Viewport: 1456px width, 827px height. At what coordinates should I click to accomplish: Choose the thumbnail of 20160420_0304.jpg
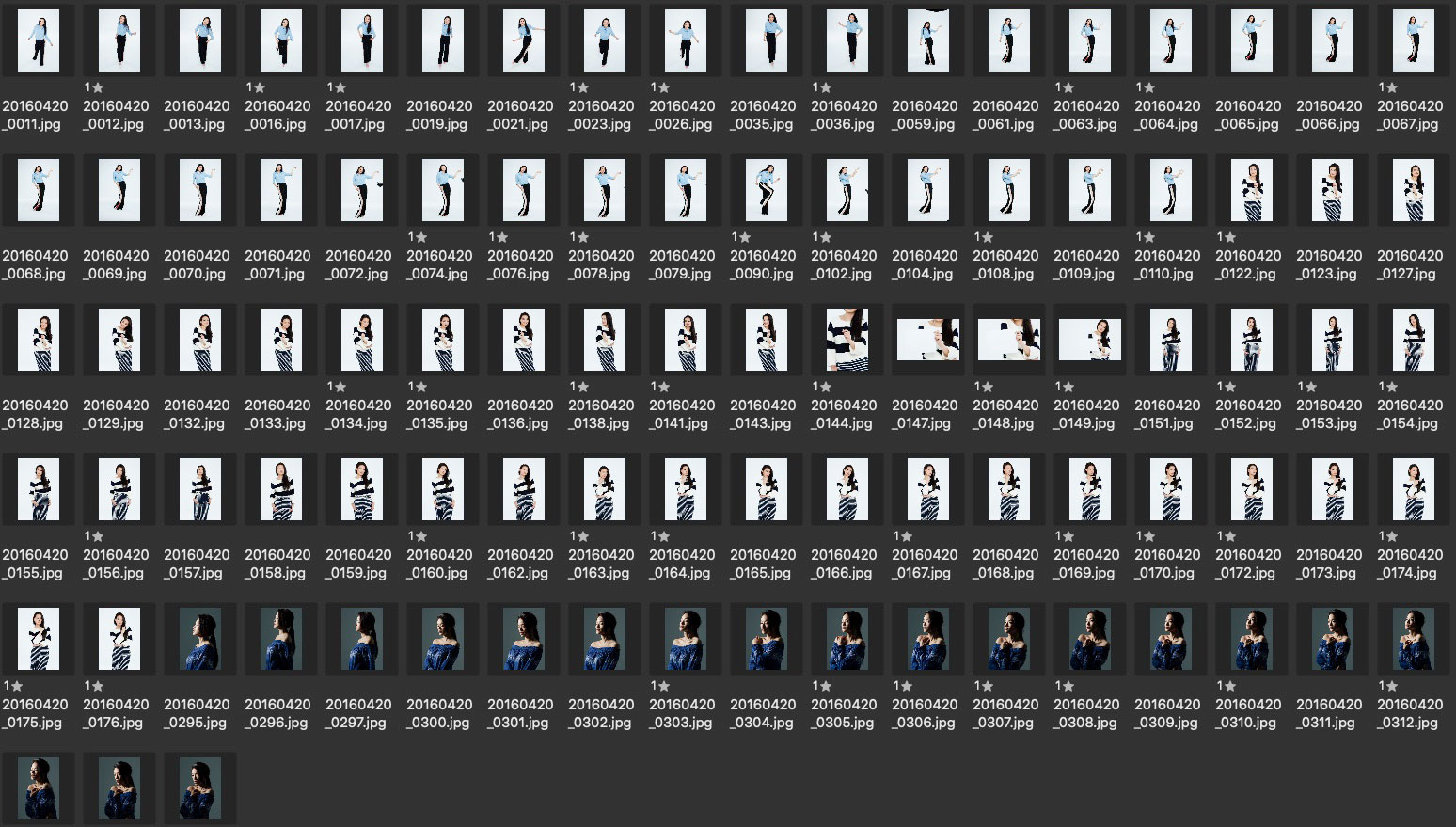point(767,639)
